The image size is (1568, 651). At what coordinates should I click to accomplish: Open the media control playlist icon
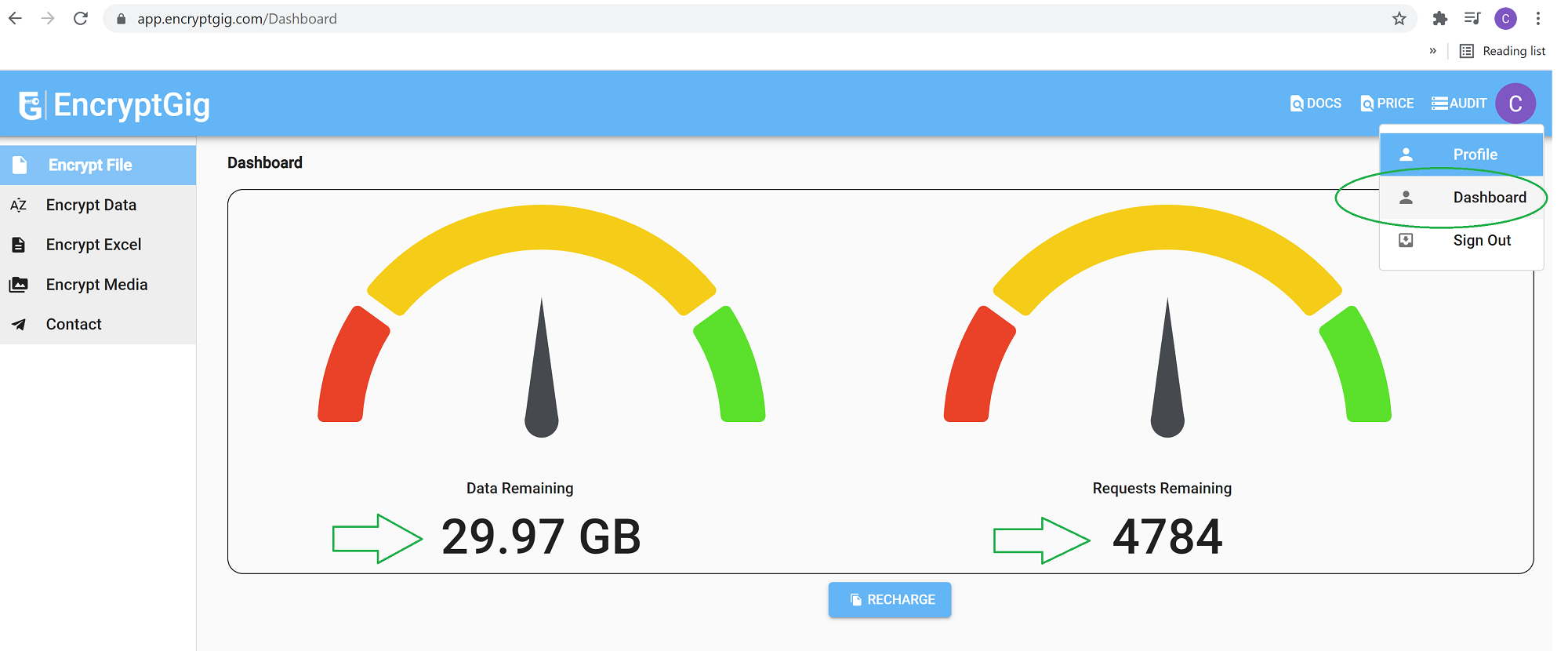[1472, 18]
